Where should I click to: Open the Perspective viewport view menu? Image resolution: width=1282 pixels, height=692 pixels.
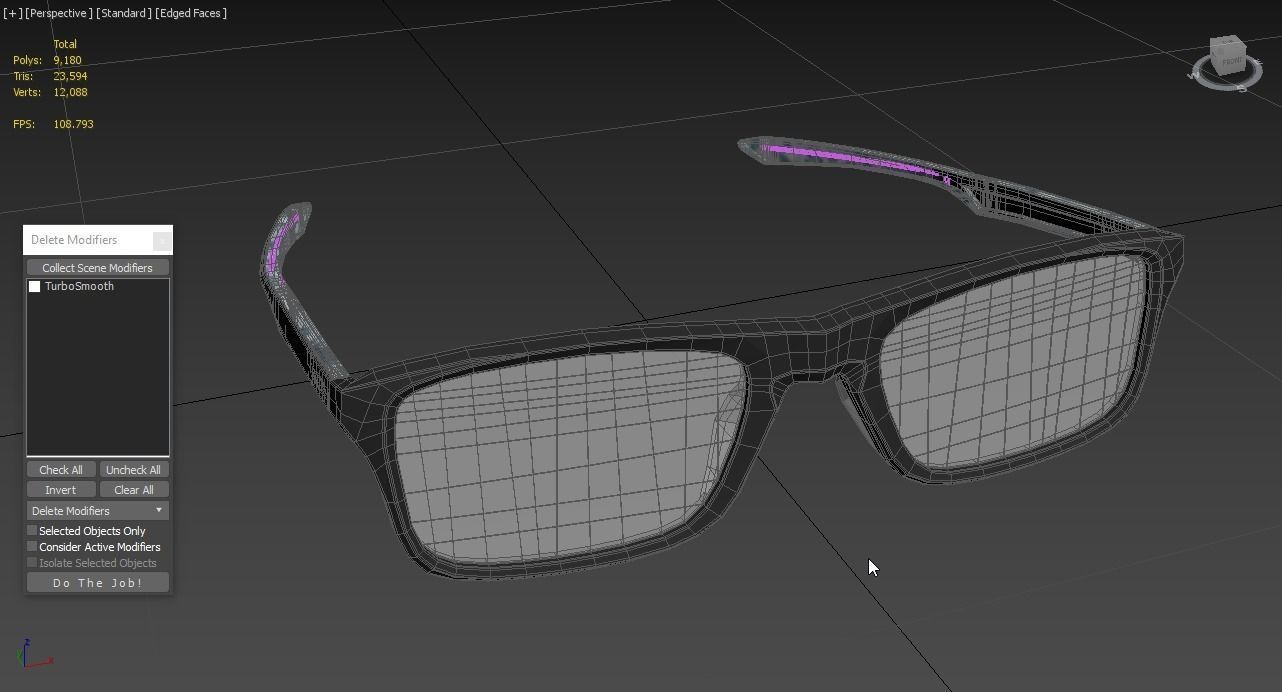click(59, 13)
